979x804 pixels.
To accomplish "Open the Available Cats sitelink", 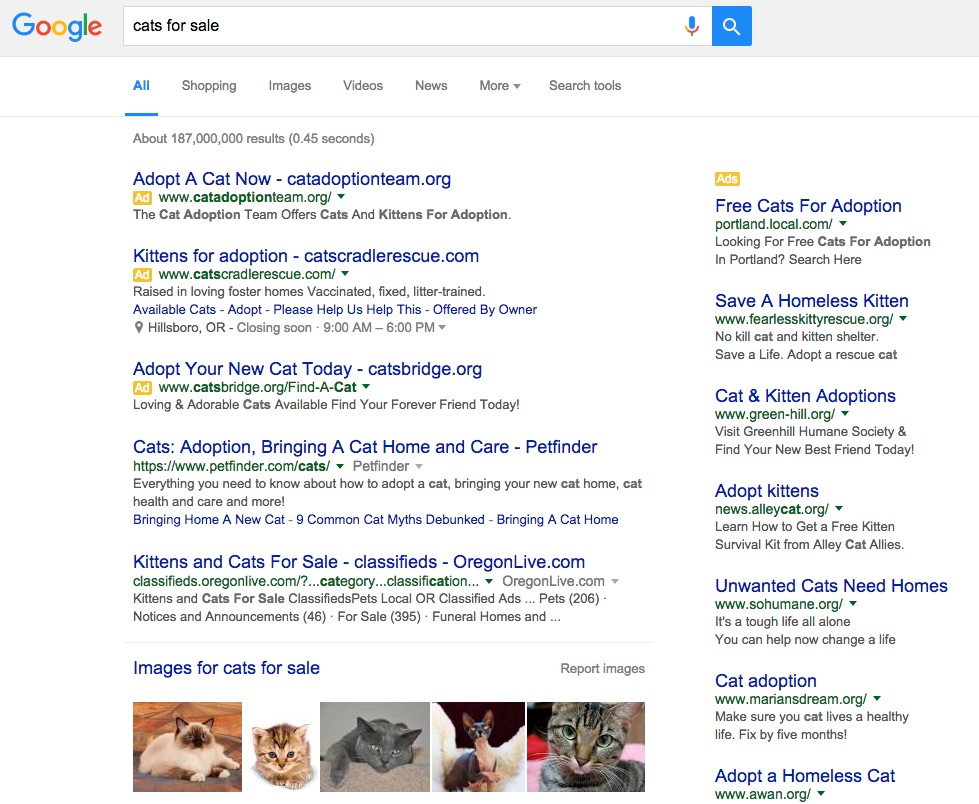I will [x=174, y=310].
